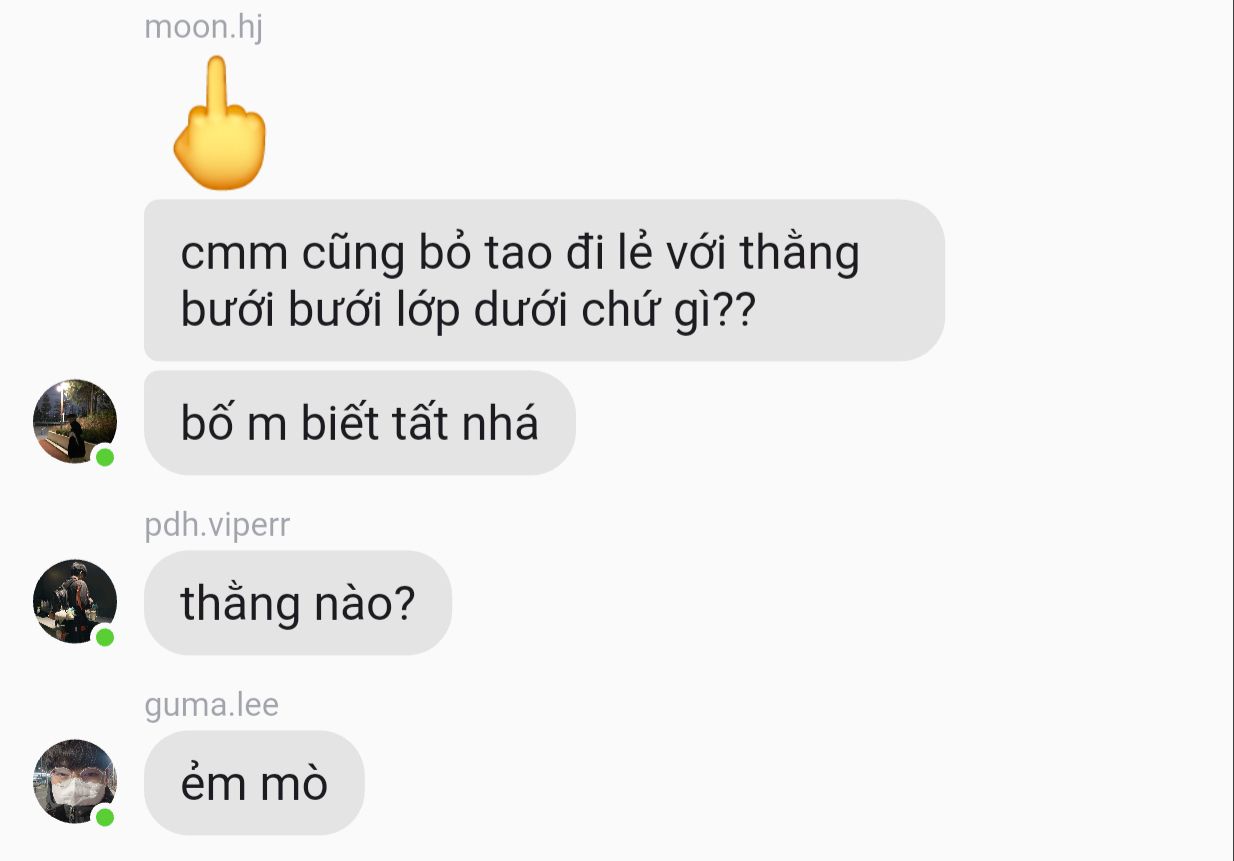
Task: Click the double question marks after 'chứ gì'
Action: click(735, 311)
